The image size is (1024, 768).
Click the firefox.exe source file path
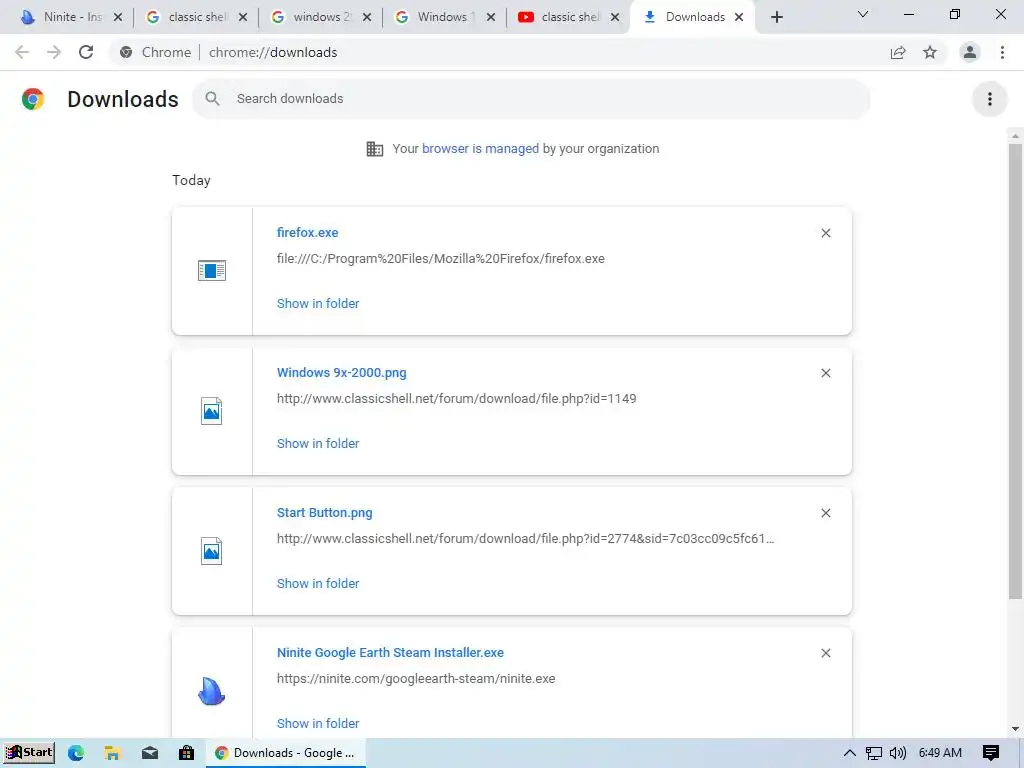441,259
